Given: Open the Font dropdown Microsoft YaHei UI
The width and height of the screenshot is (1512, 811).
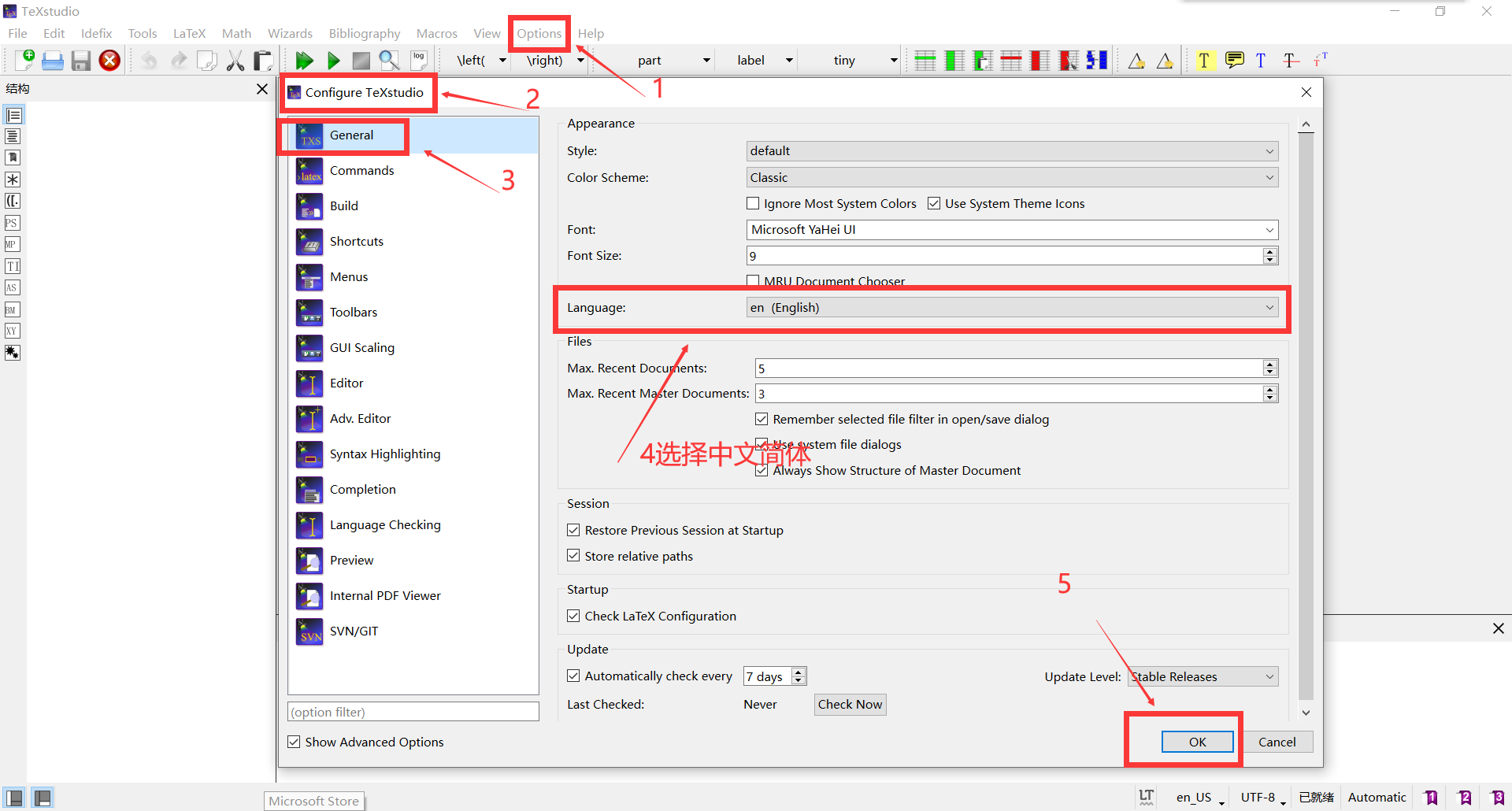Looking at the screenshot, I should pos(1012,229).
